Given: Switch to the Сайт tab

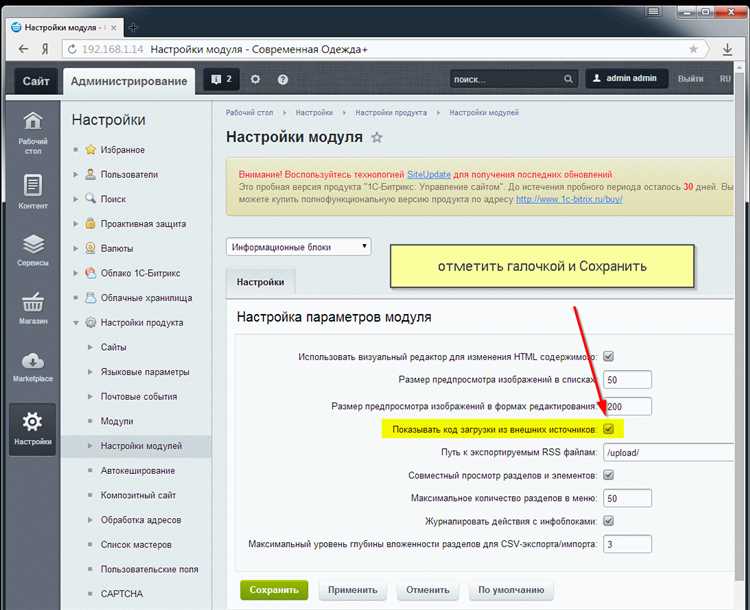Looking at the screenshot, I should [x=36, y=81].
